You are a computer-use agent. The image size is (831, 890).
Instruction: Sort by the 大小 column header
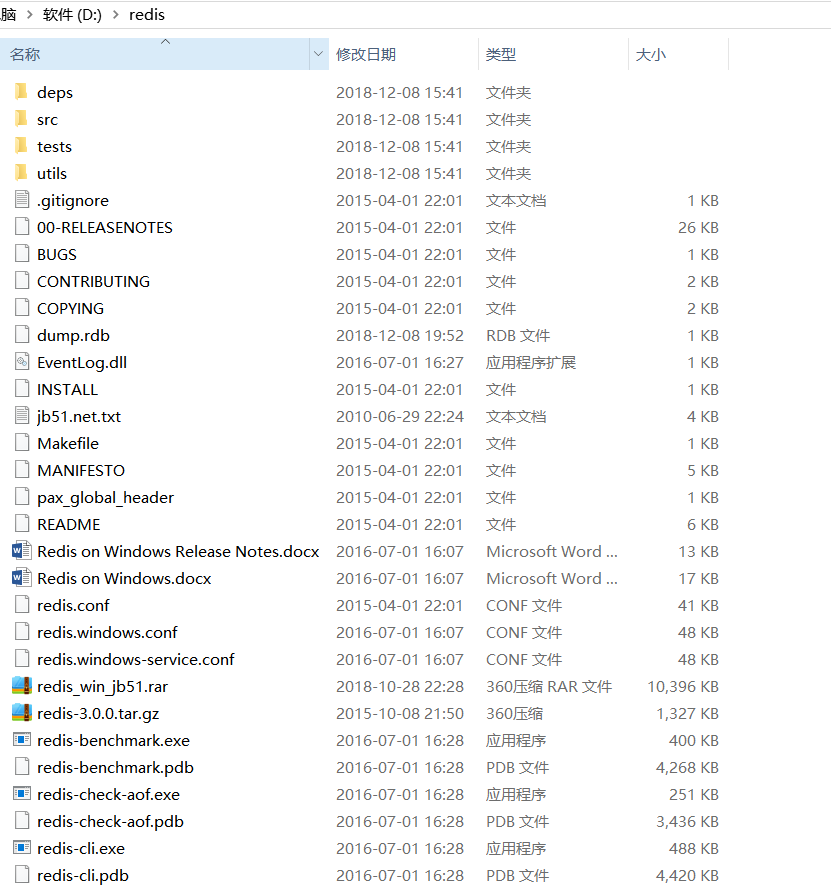[x=678, y=54]
